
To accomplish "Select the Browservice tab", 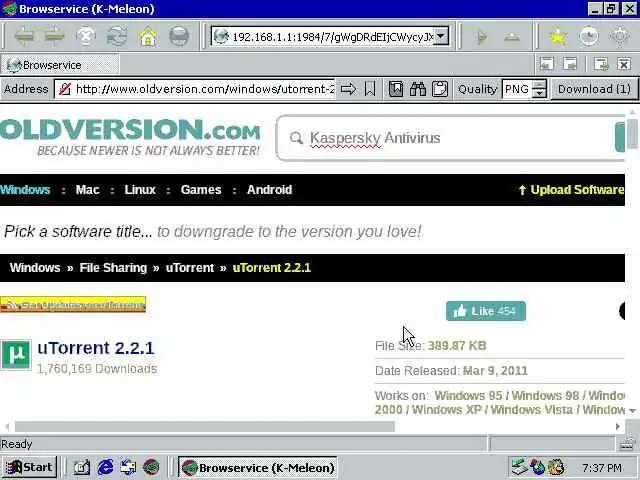I will pyautogui.click(x=60, y=65).
